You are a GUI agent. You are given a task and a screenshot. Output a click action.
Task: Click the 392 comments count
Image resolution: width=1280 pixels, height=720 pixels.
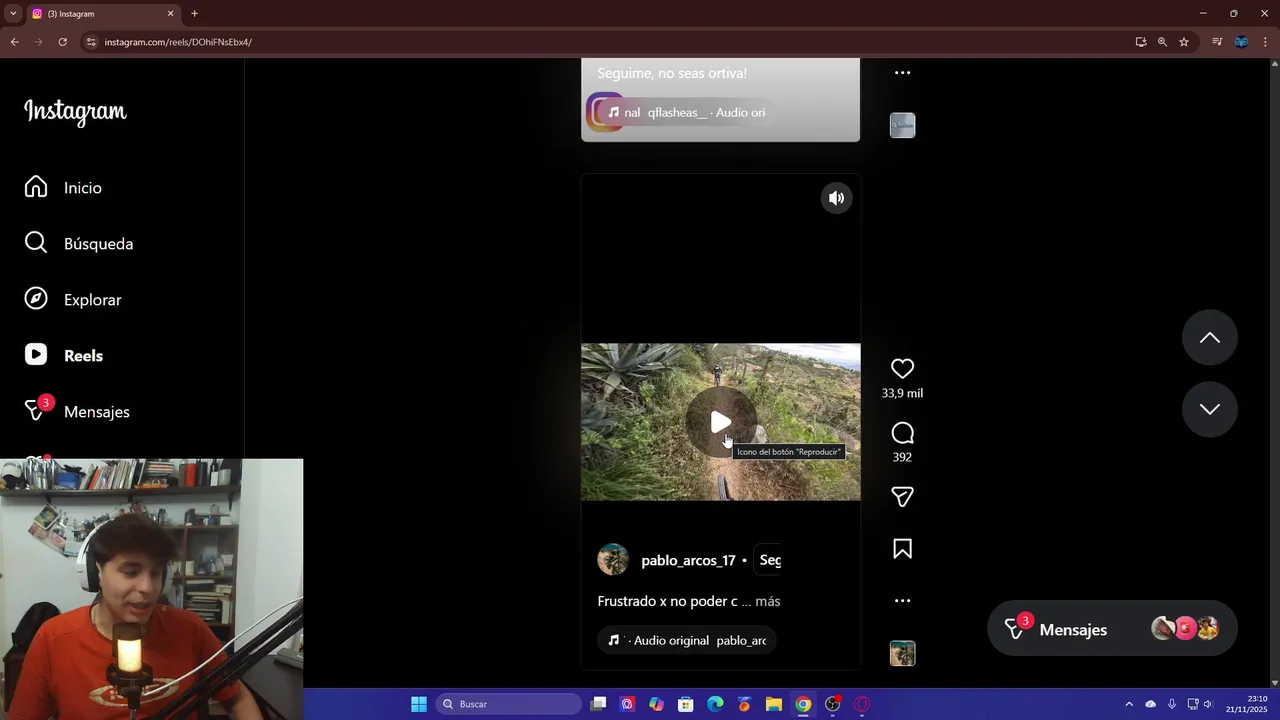[902, 457]
